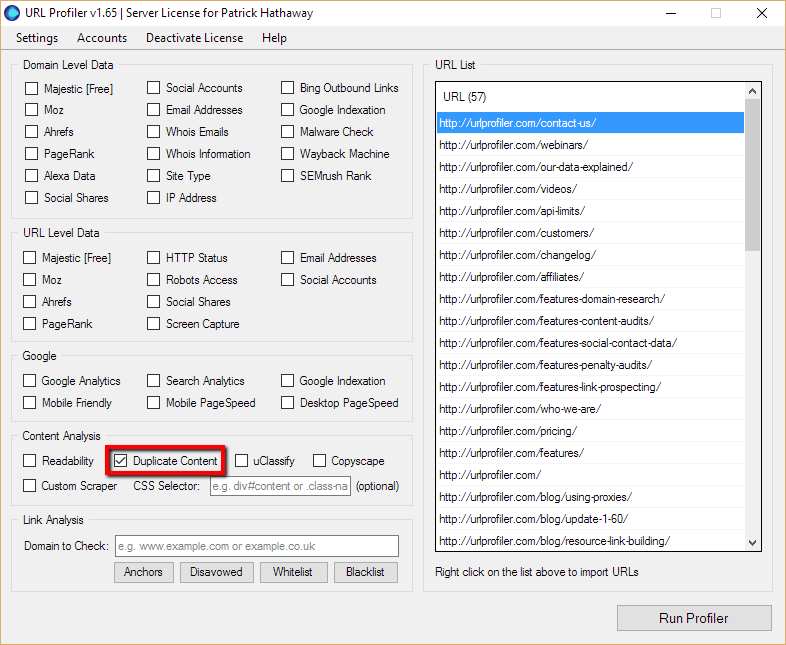Focus the CSS Selector input field
786x645 pixels.
280,486
